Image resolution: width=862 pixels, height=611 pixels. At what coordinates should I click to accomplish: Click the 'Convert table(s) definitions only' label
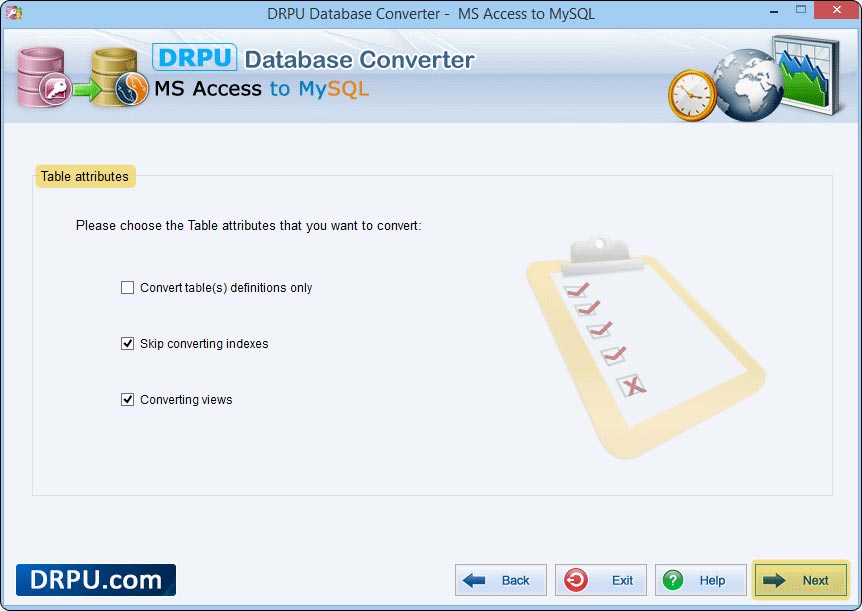(226, 288)
